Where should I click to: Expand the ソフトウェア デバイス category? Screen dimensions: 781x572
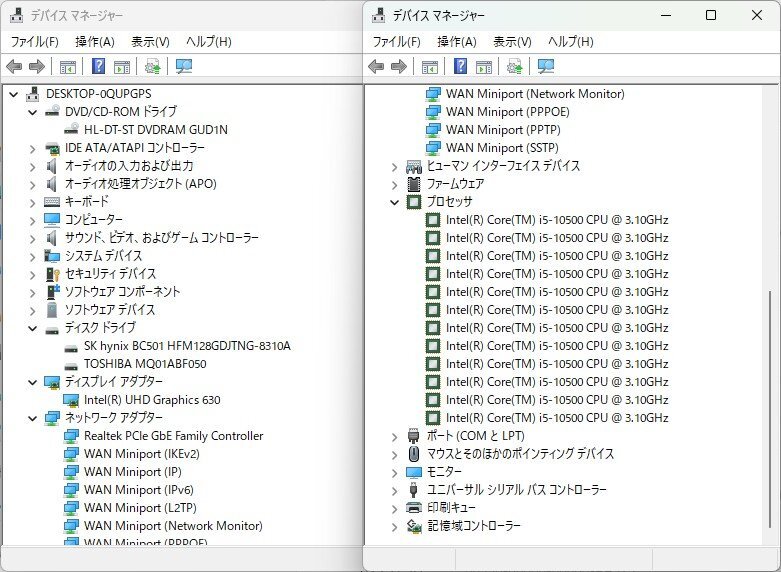coord(33,310)
